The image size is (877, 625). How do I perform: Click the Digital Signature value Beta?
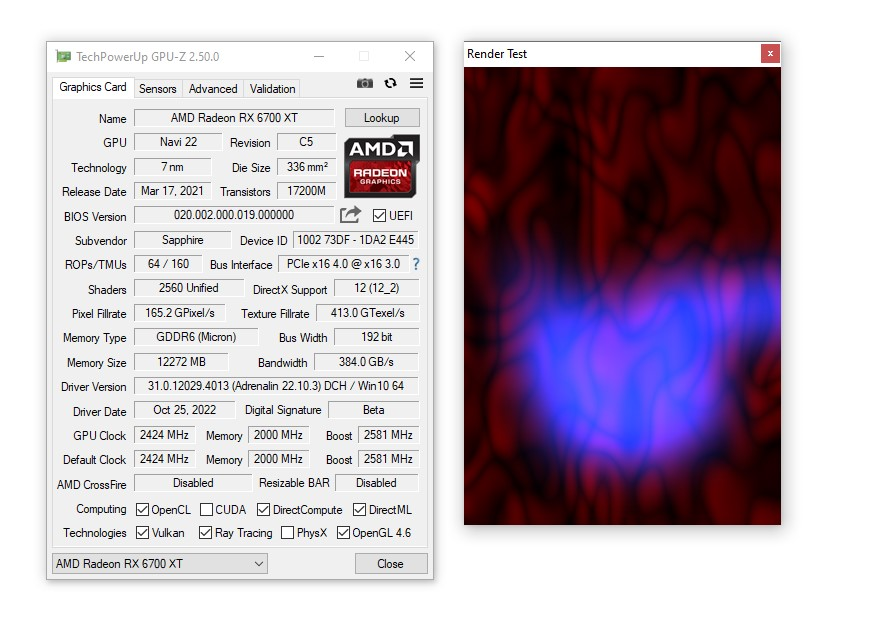click(x=374, y=410)
